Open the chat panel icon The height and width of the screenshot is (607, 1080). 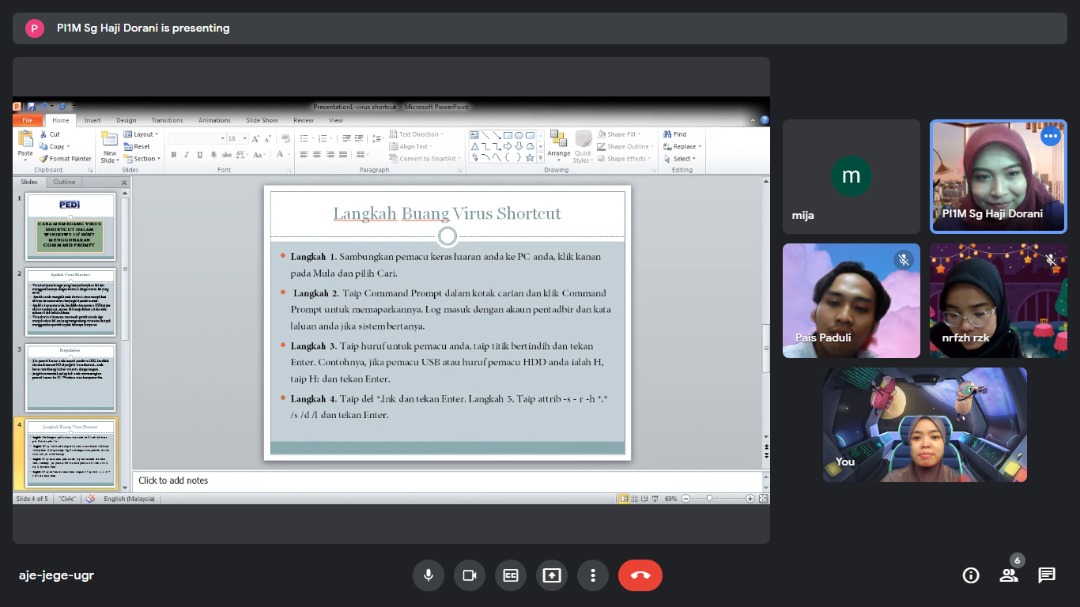pyautogui.click(x=1046, y=575)
